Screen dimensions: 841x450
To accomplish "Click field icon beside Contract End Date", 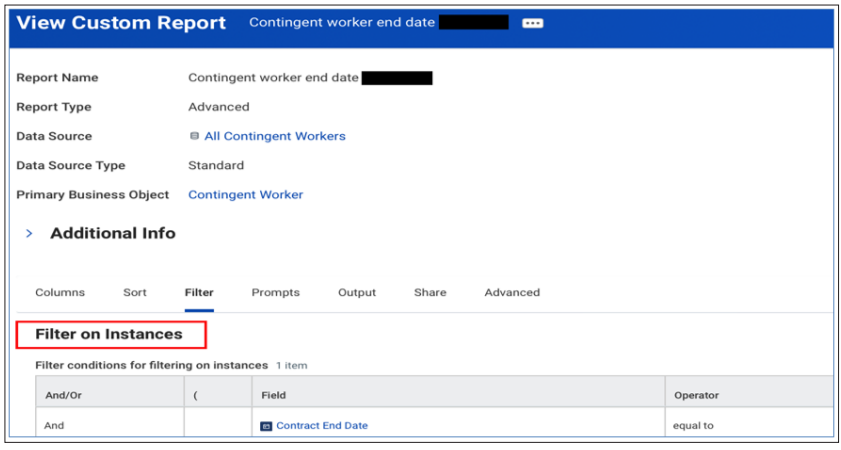I will point(266,426).
